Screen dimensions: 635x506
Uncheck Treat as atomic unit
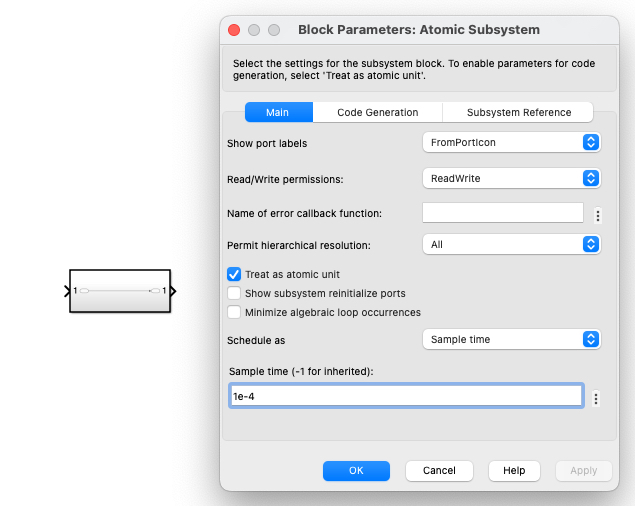(235, 274)
